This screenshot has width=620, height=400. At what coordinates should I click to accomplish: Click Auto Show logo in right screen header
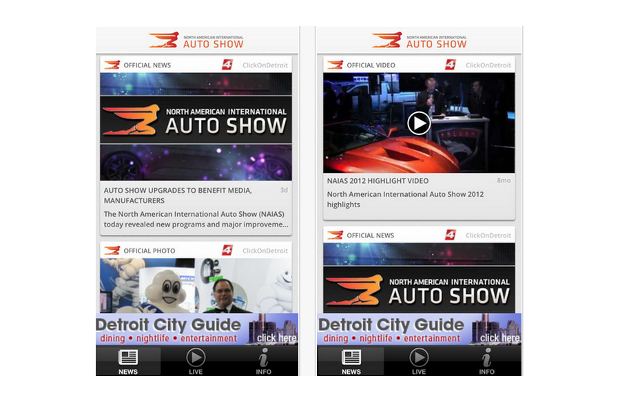pyautogui.click(x=419, y=40)
